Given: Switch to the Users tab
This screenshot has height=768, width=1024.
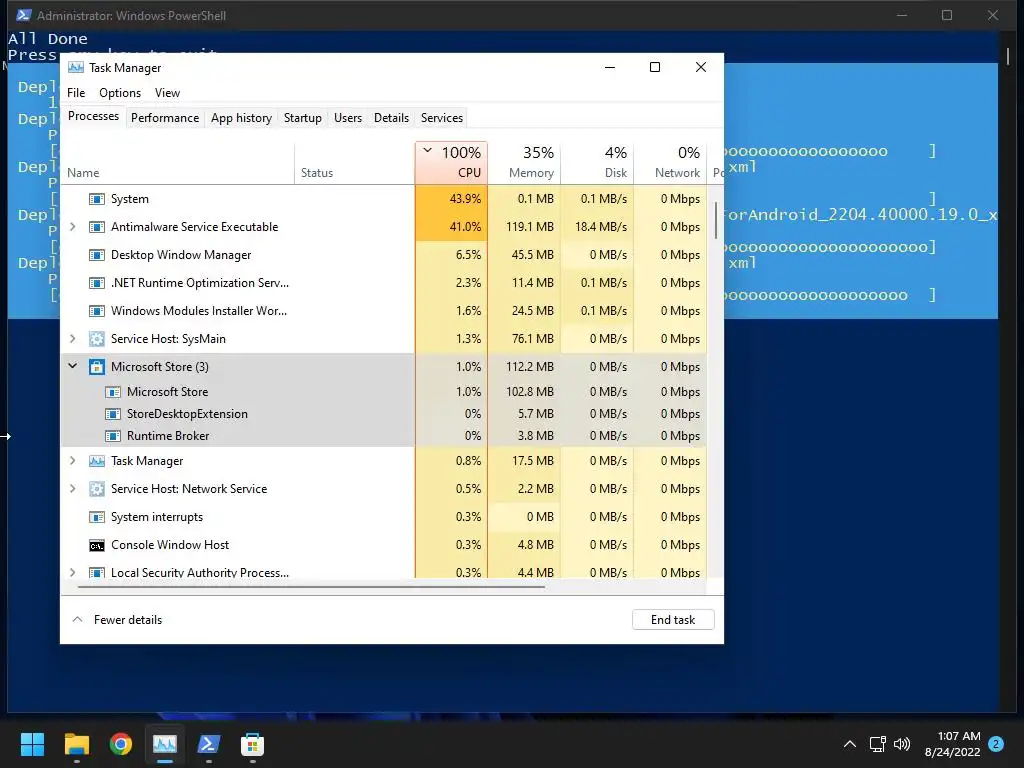Looking at the screenshot, I should (347, 118).
